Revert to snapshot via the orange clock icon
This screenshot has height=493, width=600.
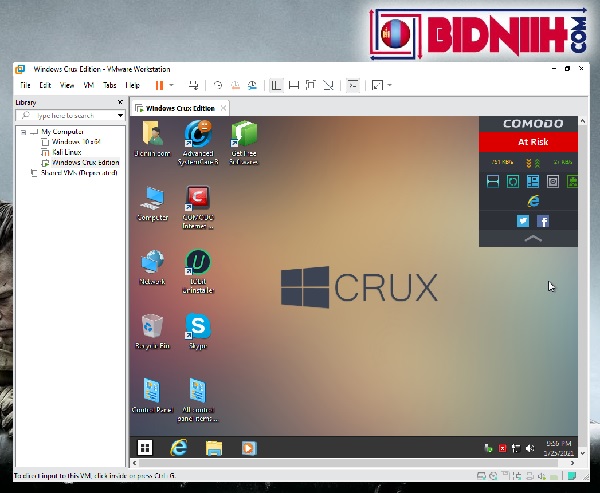(x=235, y=85)
